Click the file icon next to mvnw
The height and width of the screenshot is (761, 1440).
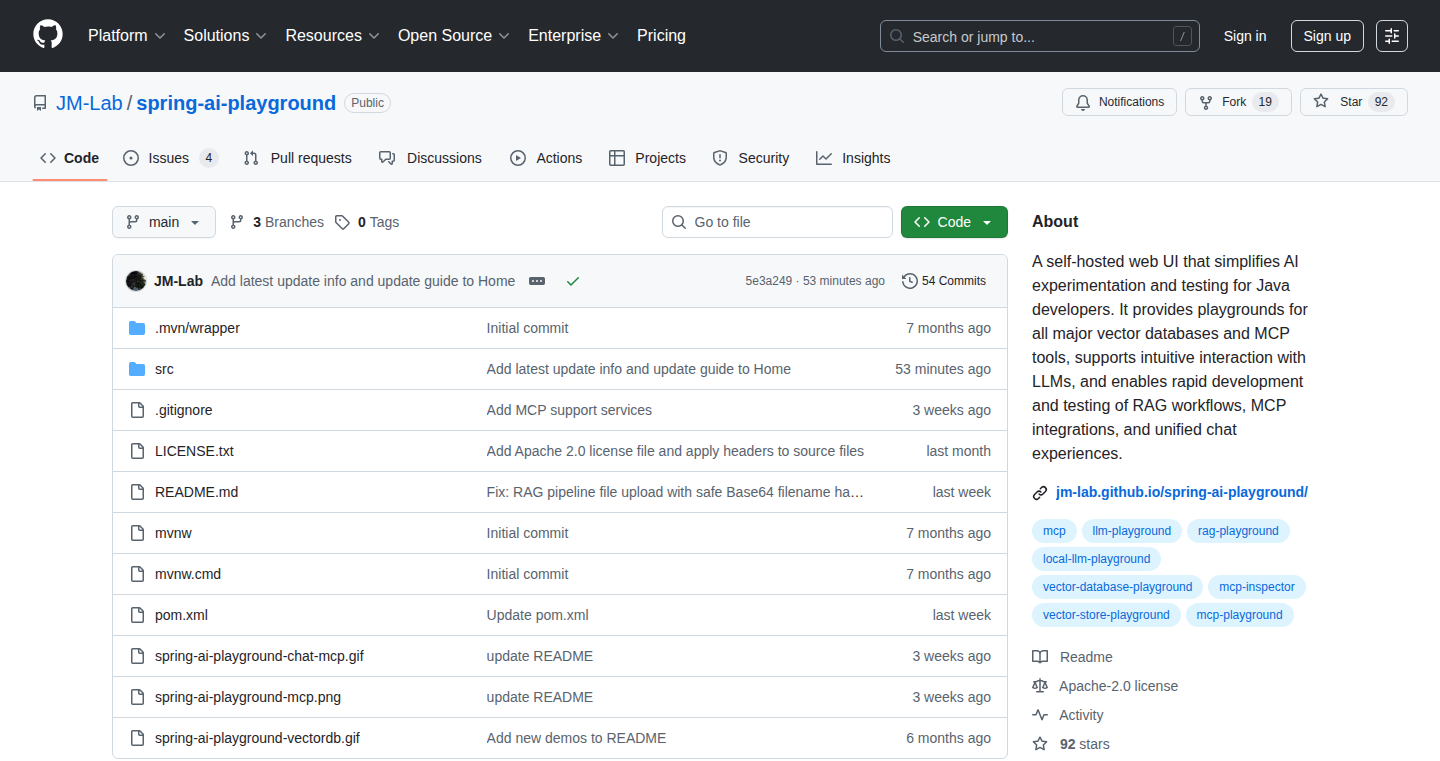pyautogui.click(x=137, y=533)
